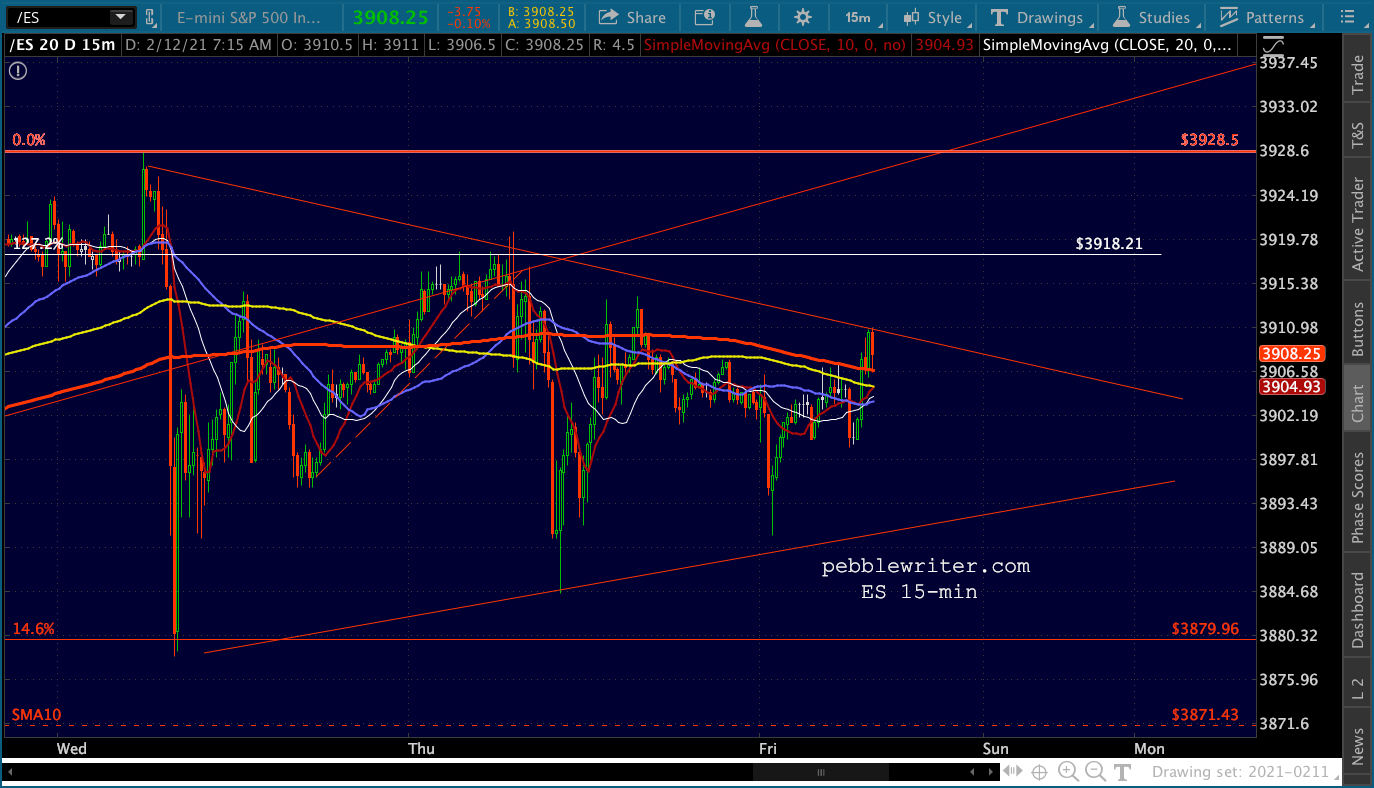The image size is (1374, 788).
Task: Click the Fri date label on time axis
Action: click(768, 748)
